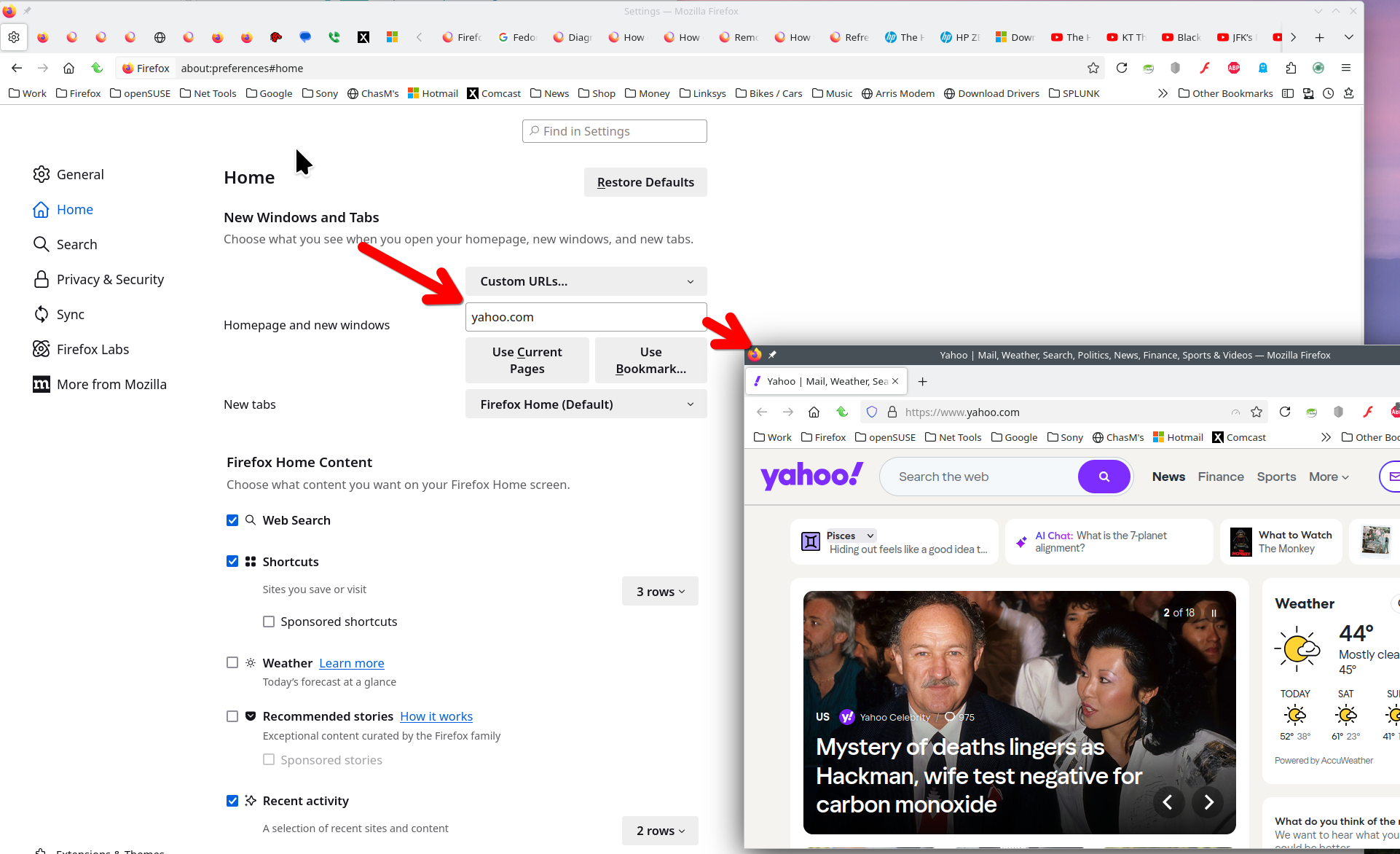Switch to the 'Fedo' Google tab

[x=517, y=37]
